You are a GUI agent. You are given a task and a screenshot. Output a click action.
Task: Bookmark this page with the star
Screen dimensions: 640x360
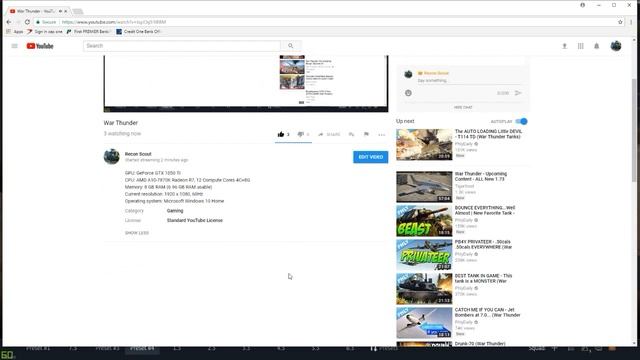620,22
